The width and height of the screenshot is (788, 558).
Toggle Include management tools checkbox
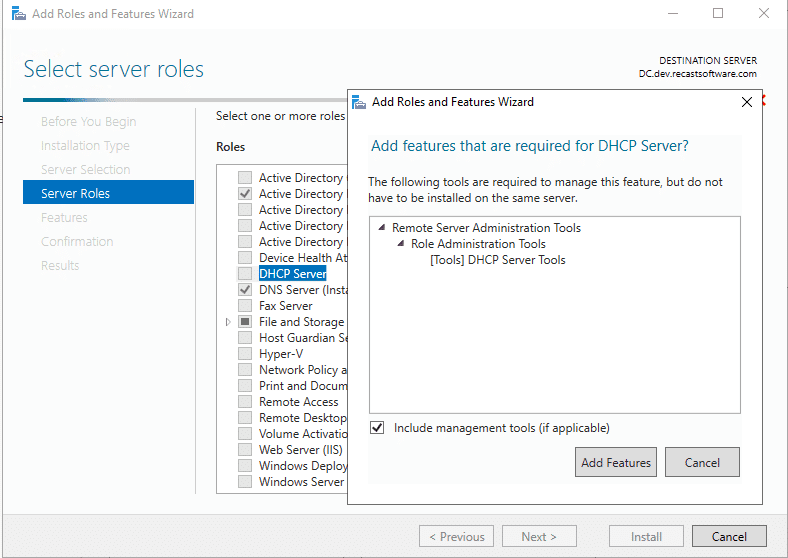(x=377, y=428)
